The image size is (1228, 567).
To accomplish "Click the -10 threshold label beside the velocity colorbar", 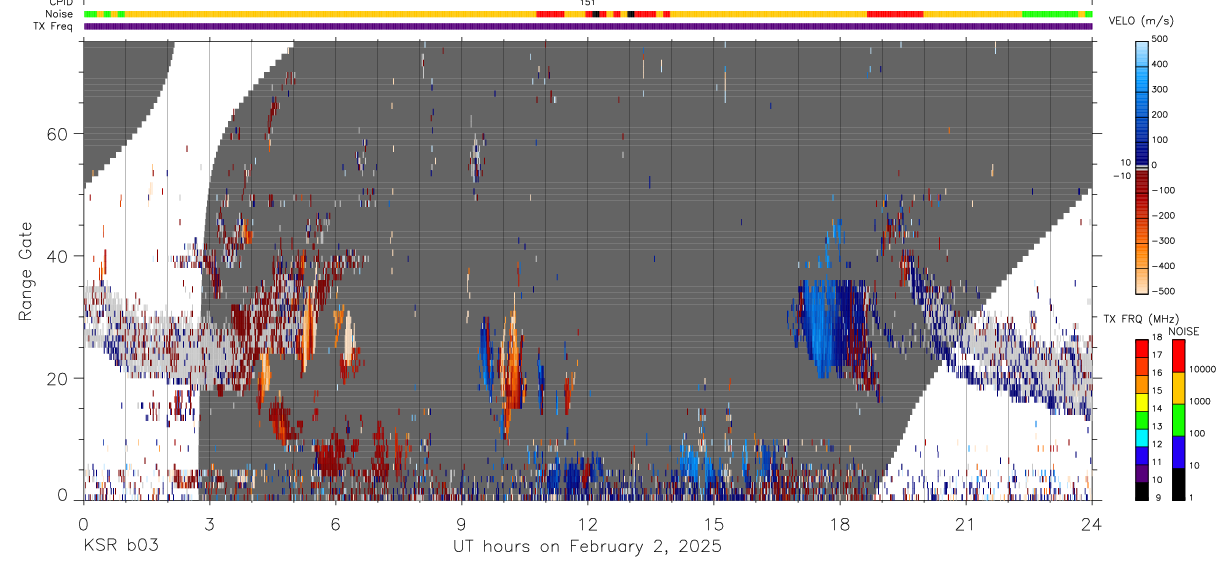I will pyautogui.click(x=1121, y=176).
